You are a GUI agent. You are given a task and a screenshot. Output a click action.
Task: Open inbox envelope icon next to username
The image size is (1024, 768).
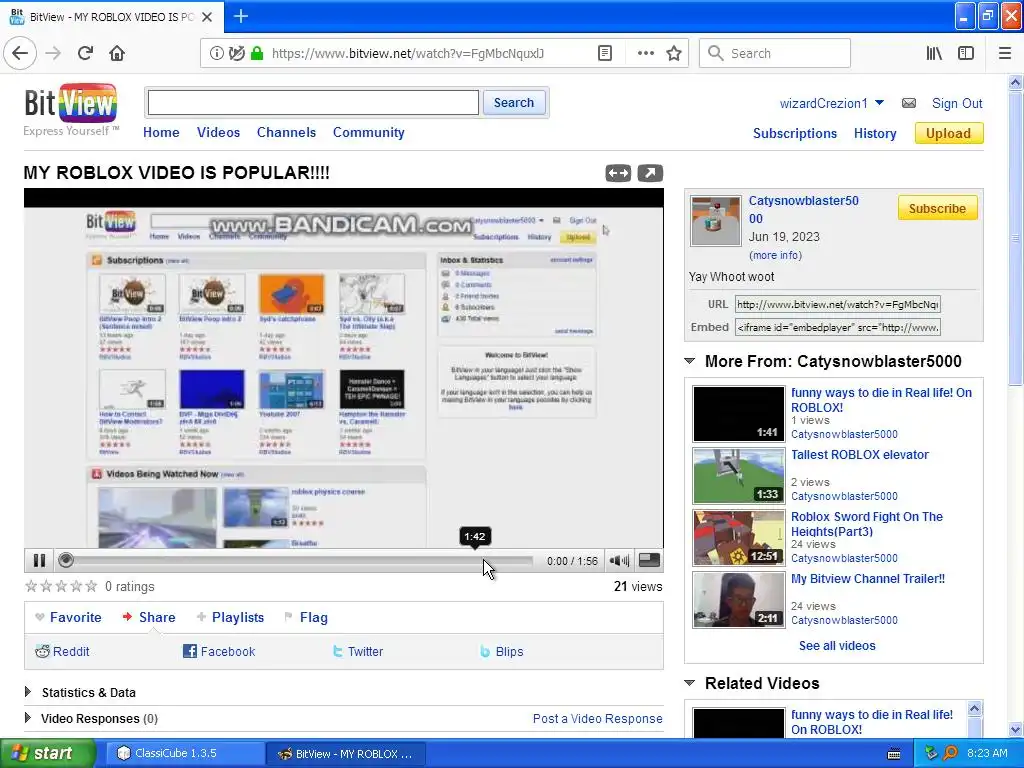[908, 103]
